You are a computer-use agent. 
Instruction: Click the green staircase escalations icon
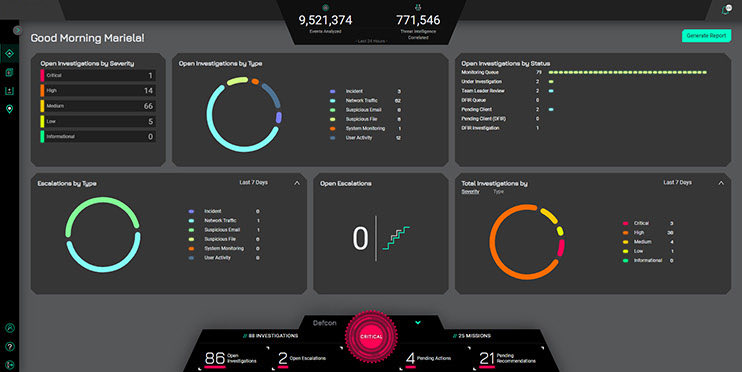[396, 238]
